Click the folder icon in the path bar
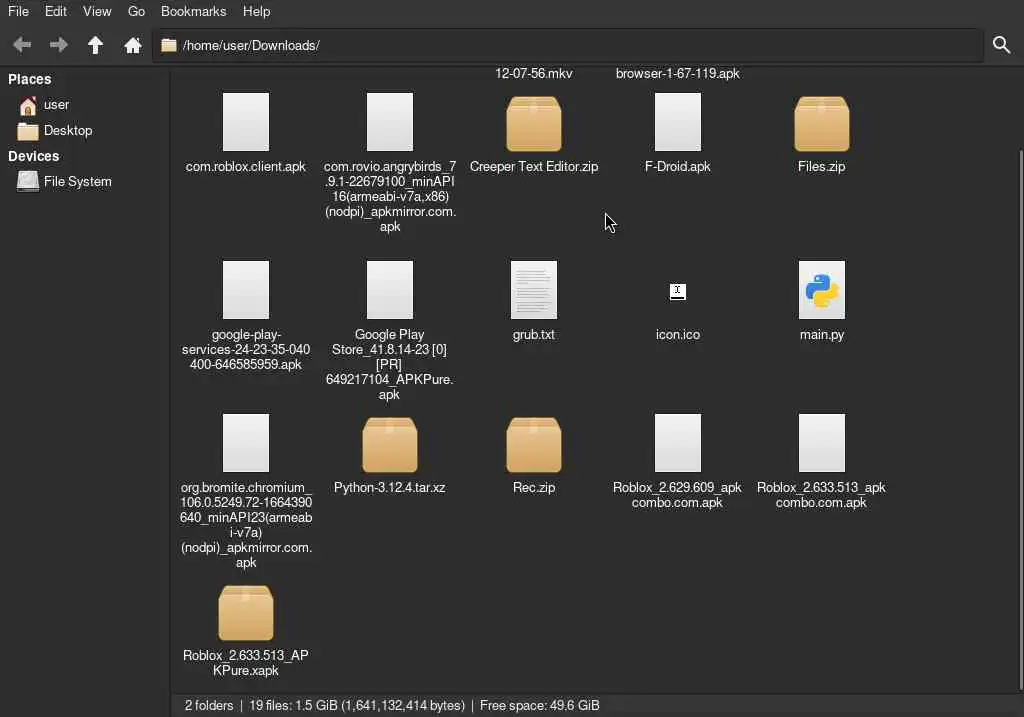This screenshot has height=717, width=1024. pos(169,45)
